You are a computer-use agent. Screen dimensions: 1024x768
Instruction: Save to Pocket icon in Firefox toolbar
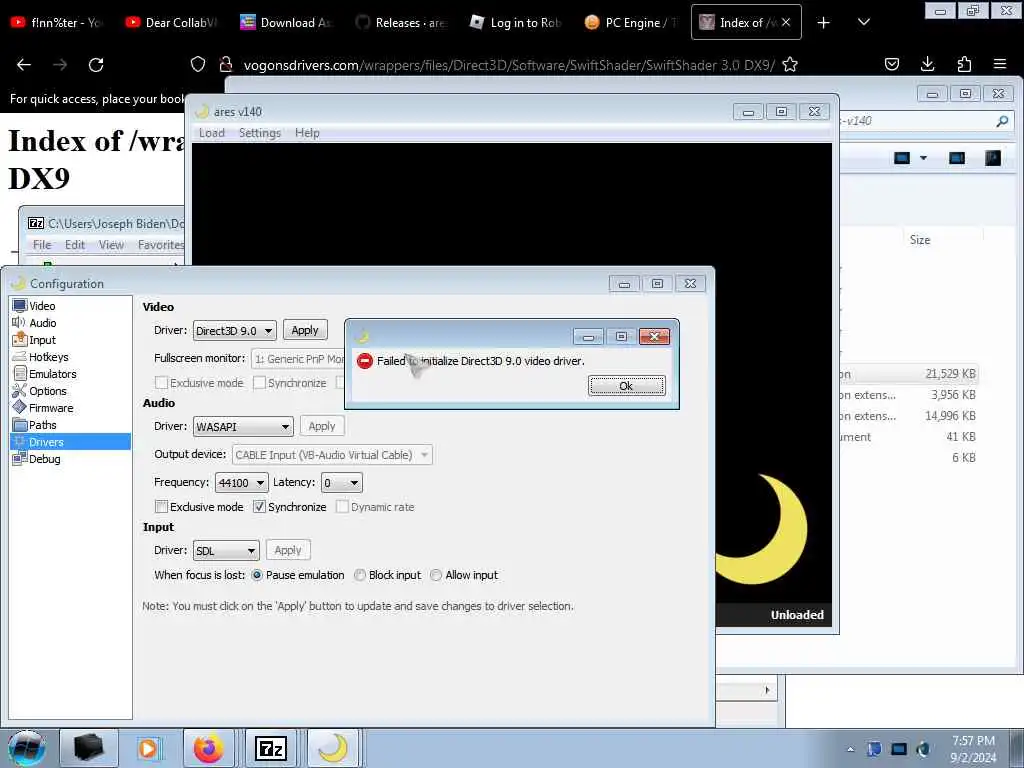click(x=891, y=64)
